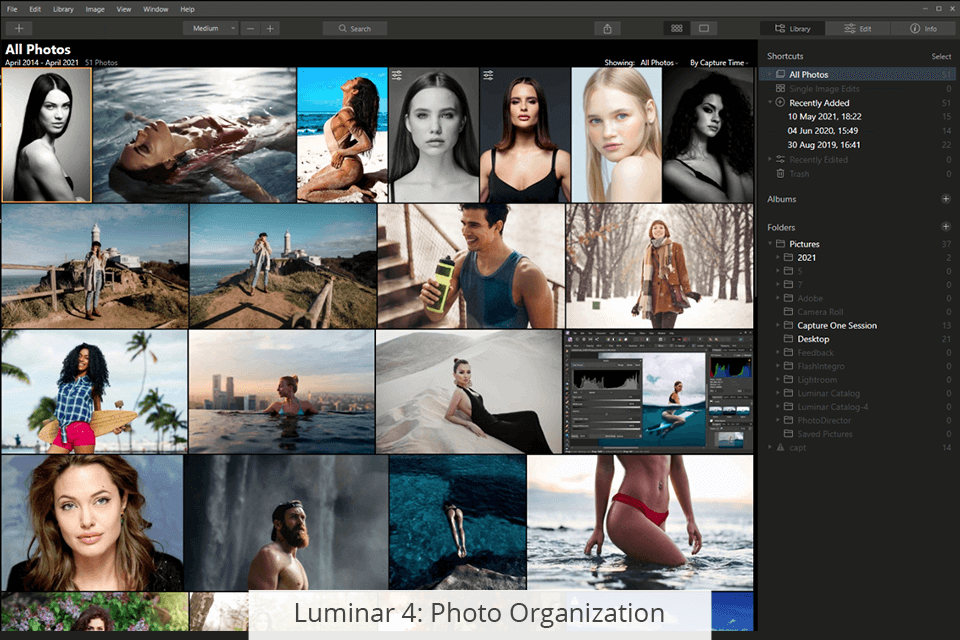
Task: Switch to single image view
Action: point(704,28)
